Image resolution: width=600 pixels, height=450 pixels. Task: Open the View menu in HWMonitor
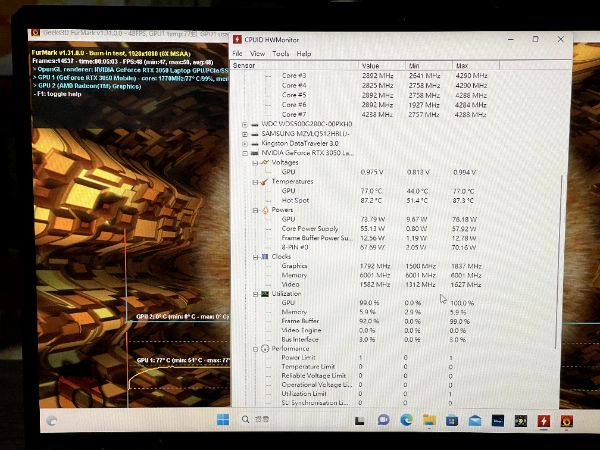(257, 54)
